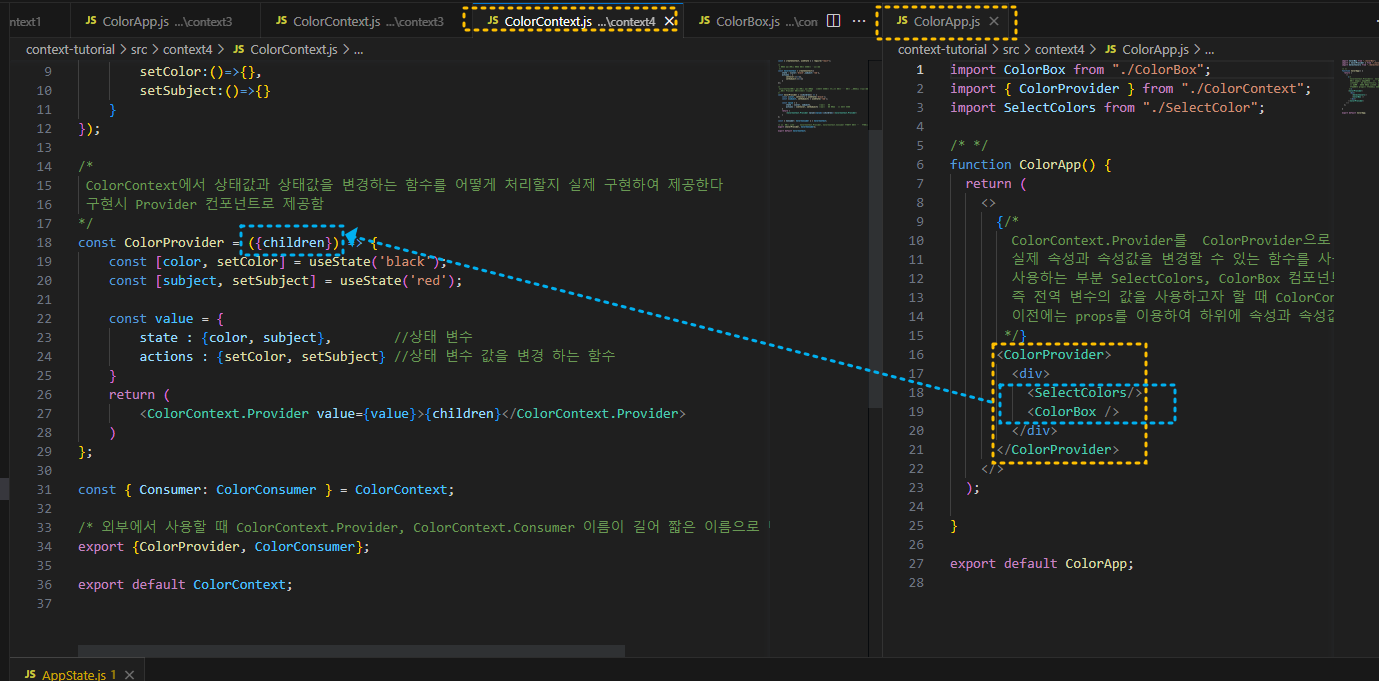The width and height of the screenshot is (1379, 681).
Task: Close the ColorApp.js tab in right editor
Action: click(x=993, y=21)
